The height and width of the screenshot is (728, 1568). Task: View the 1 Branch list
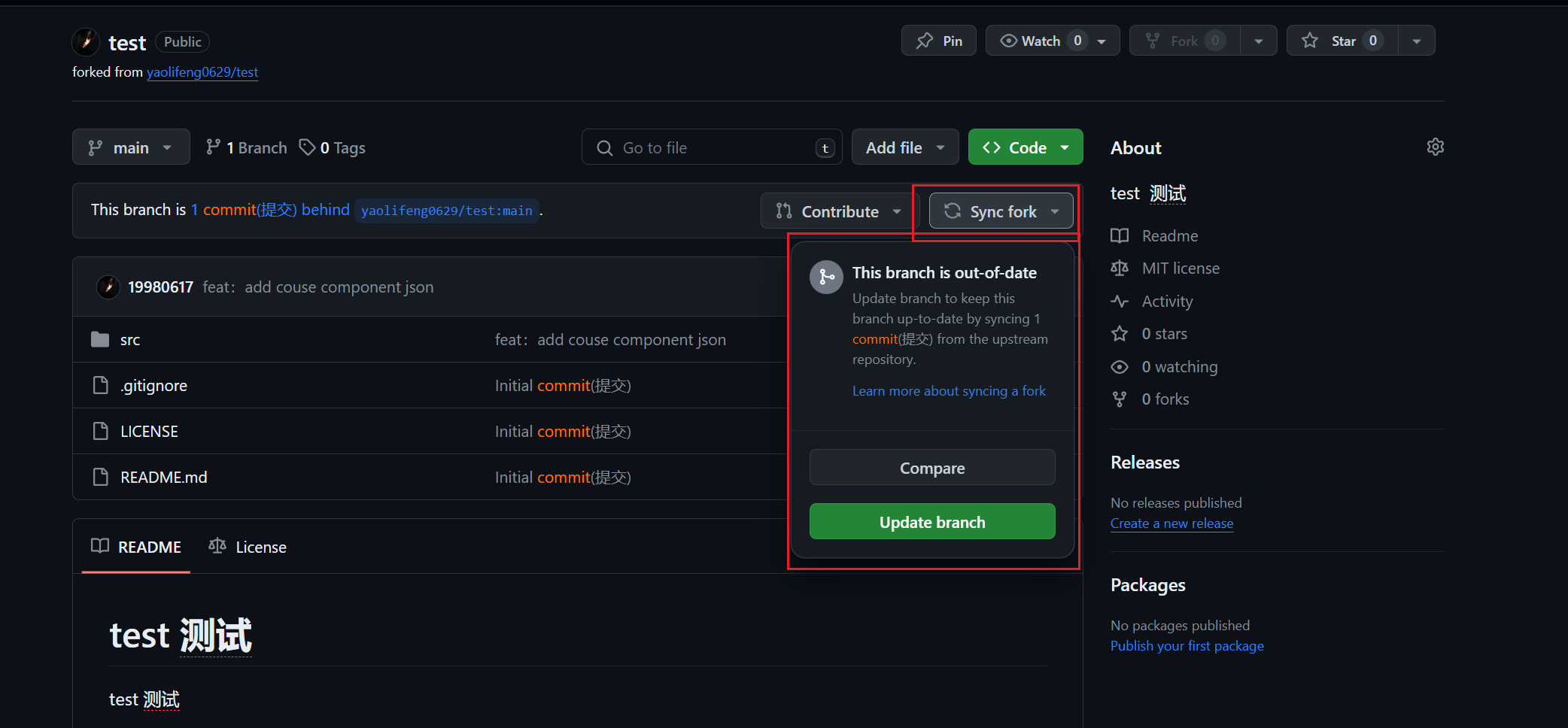(247, 147)
